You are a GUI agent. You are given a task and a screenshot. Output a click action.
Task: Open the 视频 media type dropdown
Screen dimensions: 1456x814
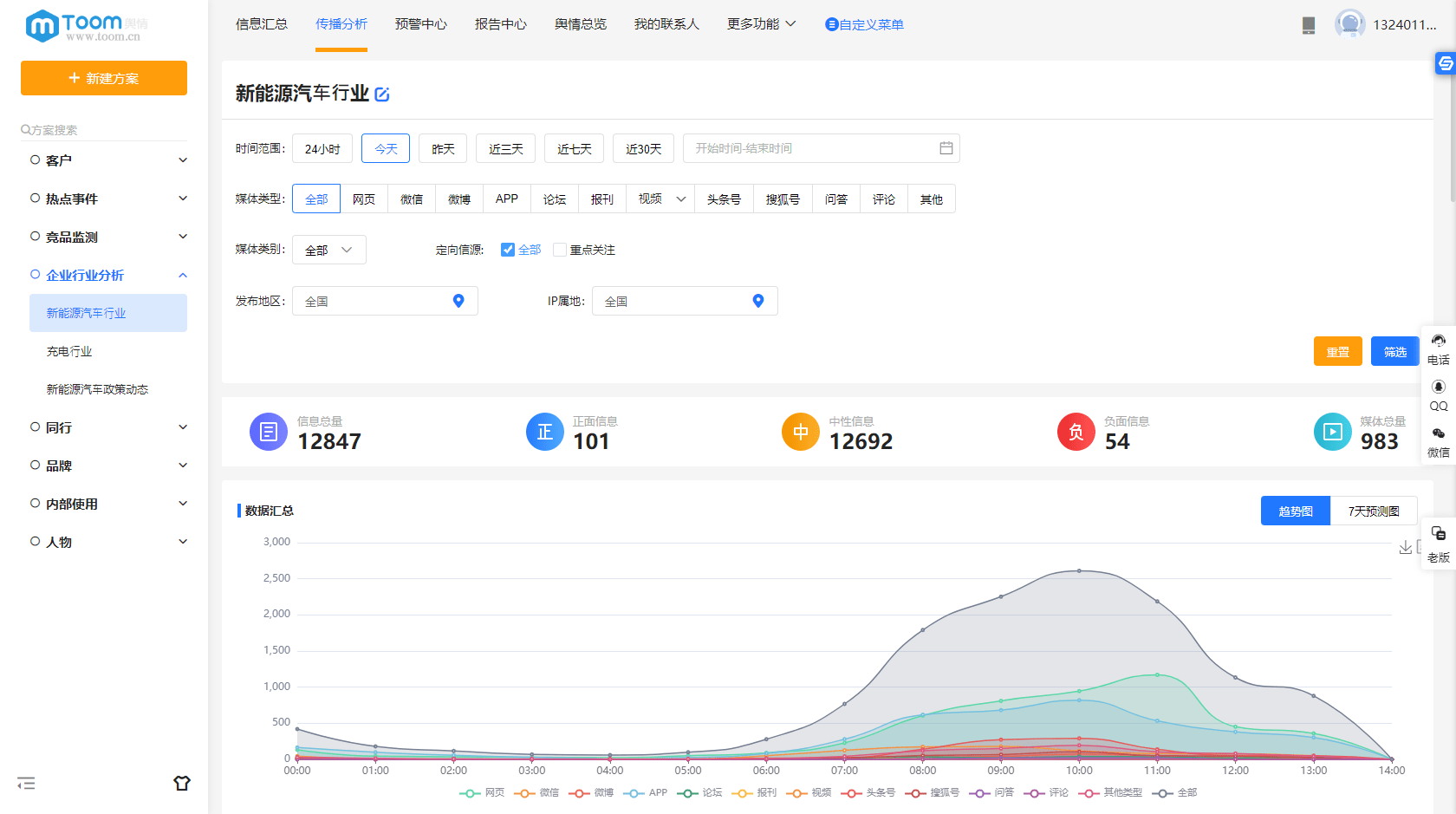(x=660, y=199)
